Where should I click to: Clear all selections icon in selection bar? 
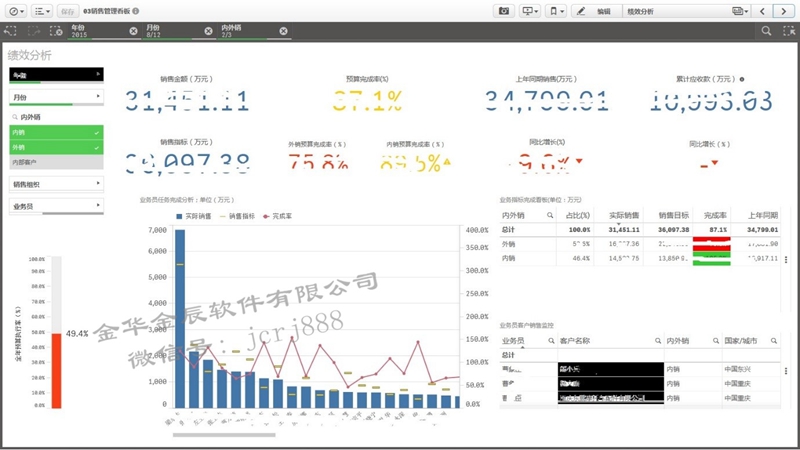56,31
